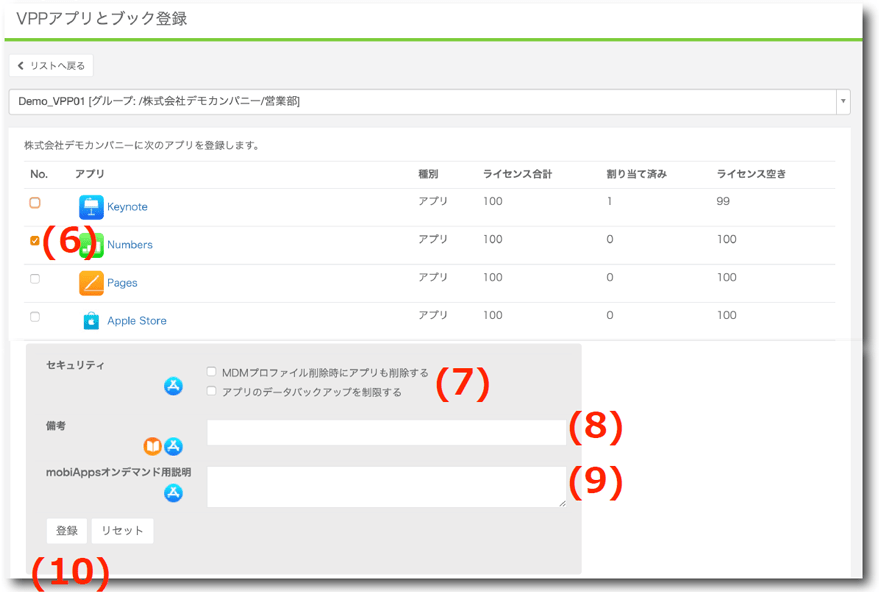Click the ライセンス合計 column header
The image size is (879, 592).
coord(517,174)
